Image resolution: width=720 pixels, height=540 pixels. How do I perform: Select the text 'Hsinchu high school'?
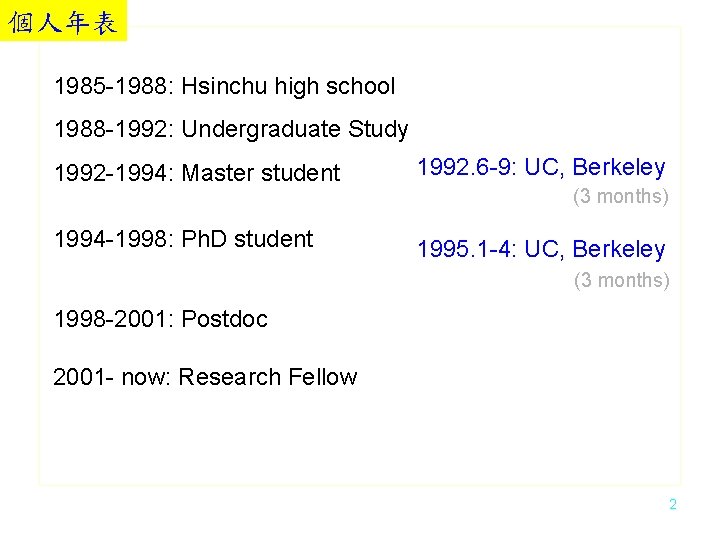coord(288,87)
